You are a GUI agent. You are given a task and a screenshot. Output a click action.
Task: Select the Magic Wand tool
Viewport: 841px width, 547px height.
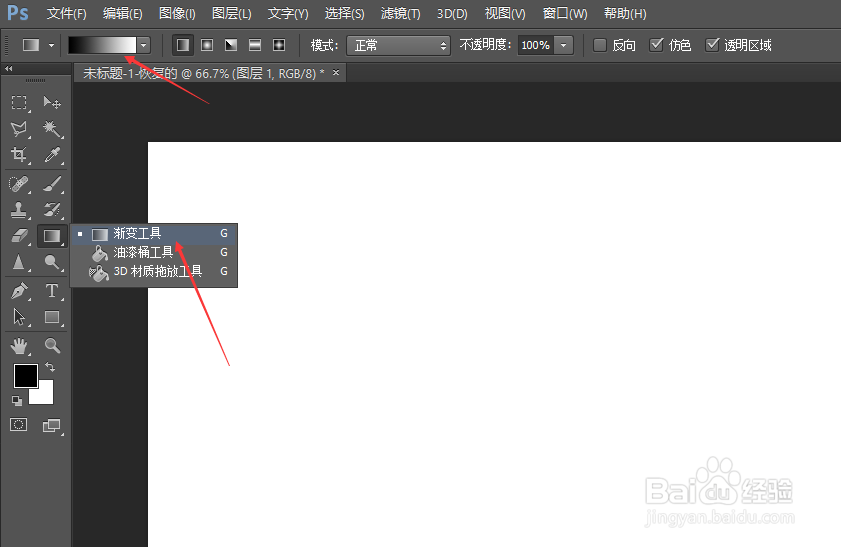click(52, 128)
